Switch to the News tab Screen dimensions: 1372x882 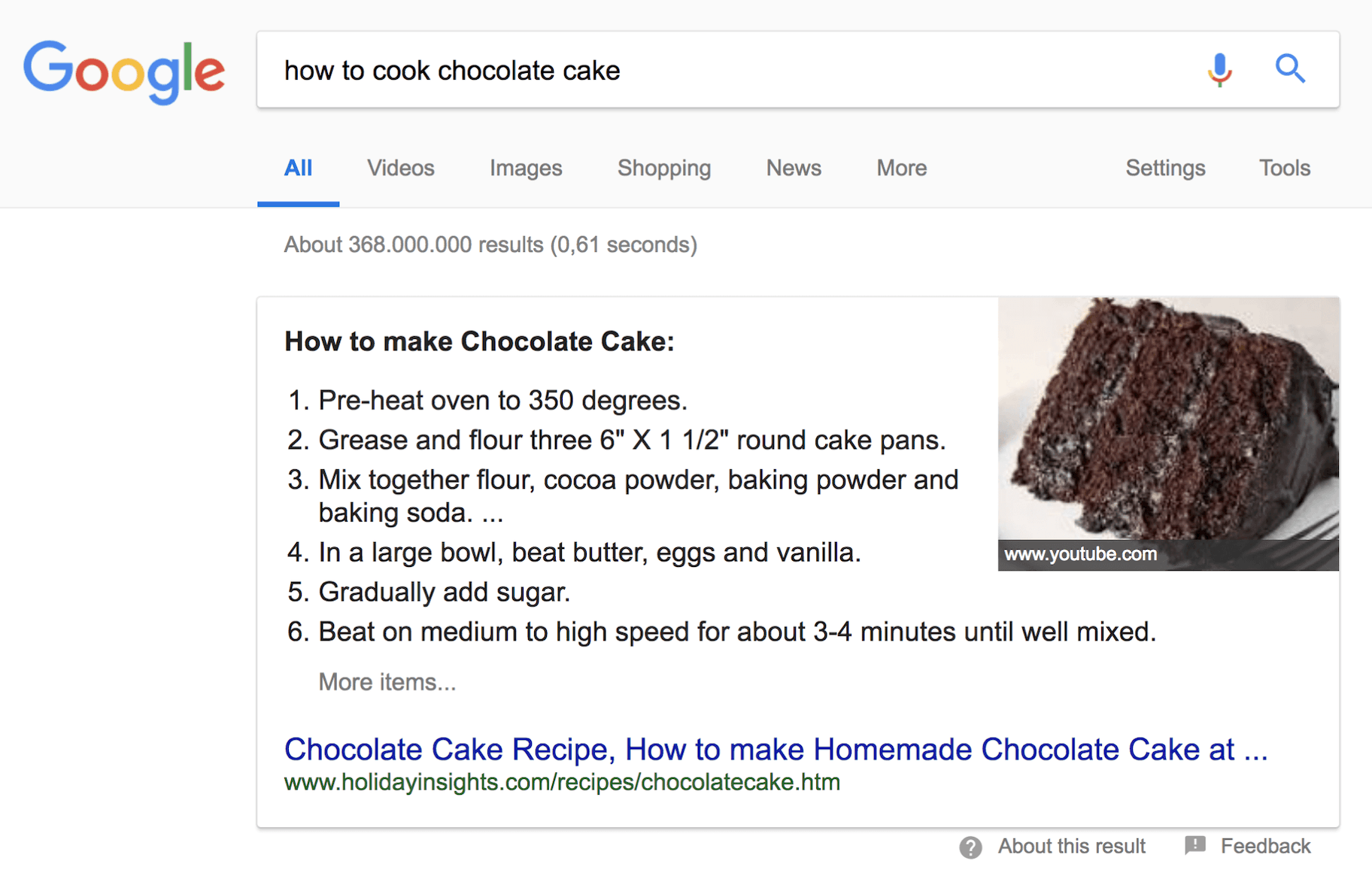(x=794, y=168)
